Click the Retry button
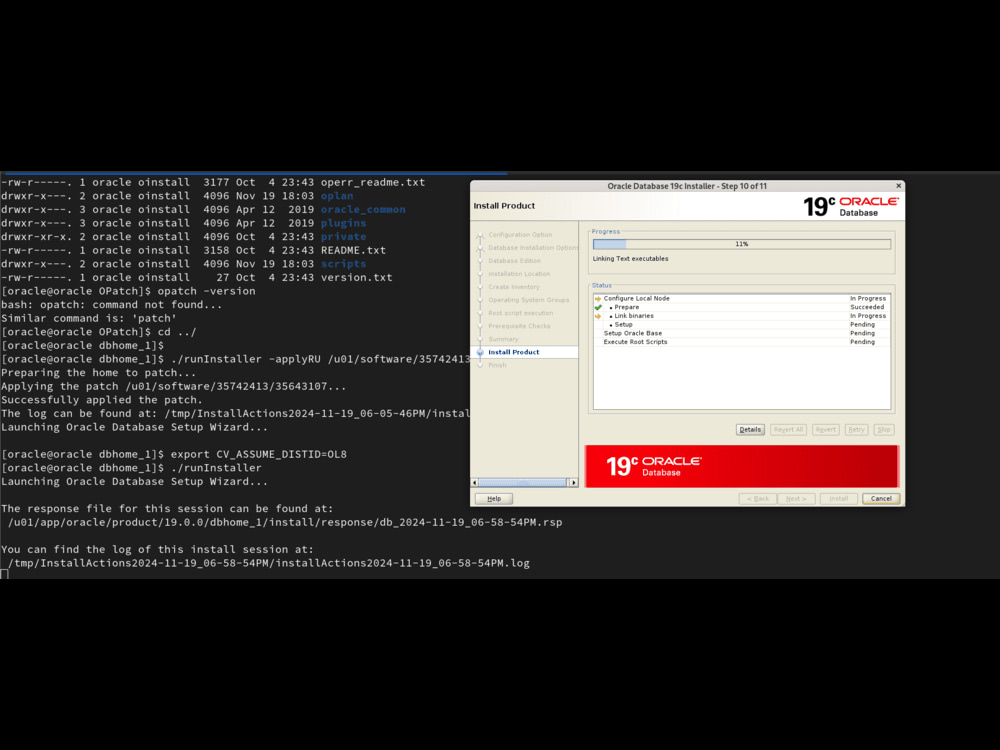1000x750 pixels. (x=856, y=429)
